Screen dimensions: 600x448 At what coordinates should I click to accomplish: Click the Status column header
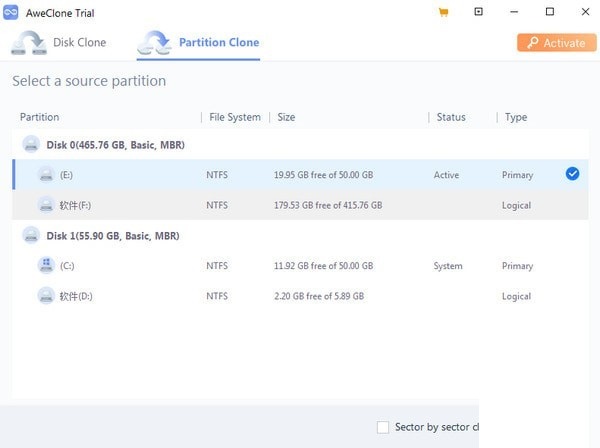(x=451, y=117)
